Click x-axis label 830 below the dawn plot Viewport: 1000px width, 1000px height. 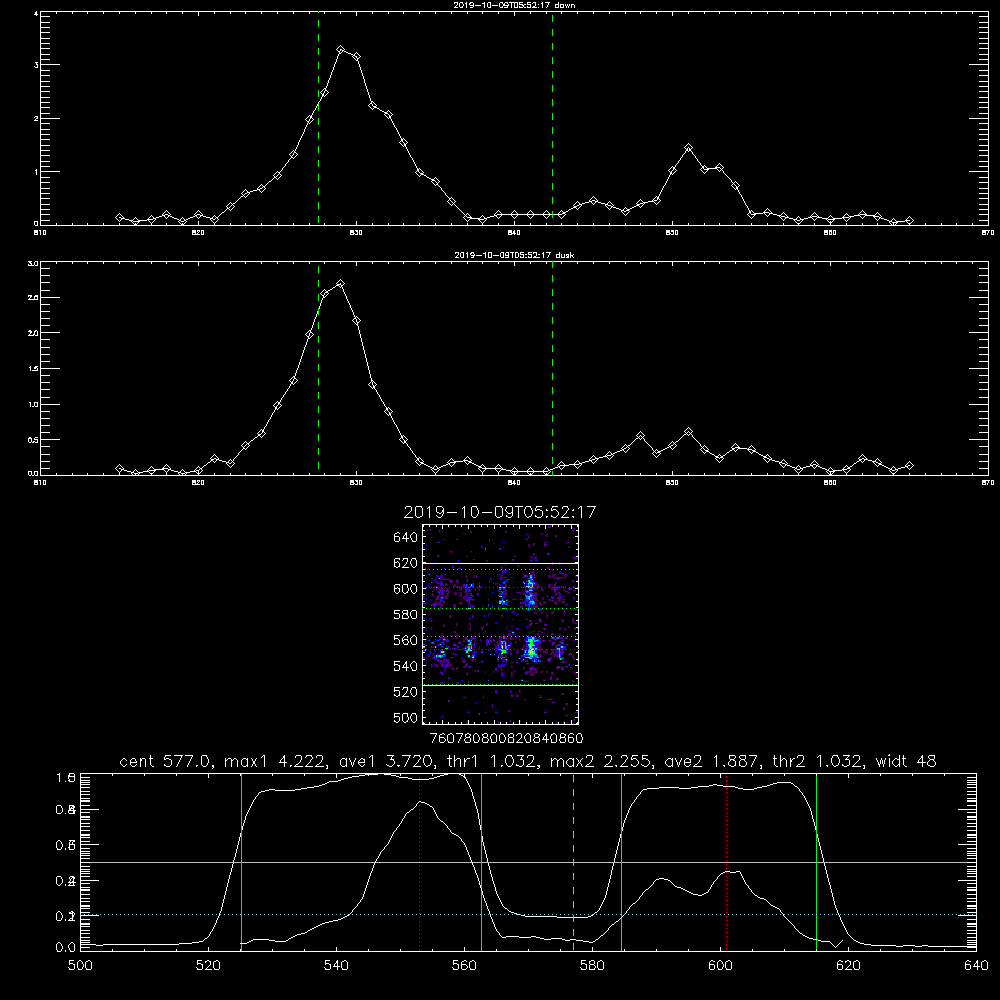click(x=356, y=233)
